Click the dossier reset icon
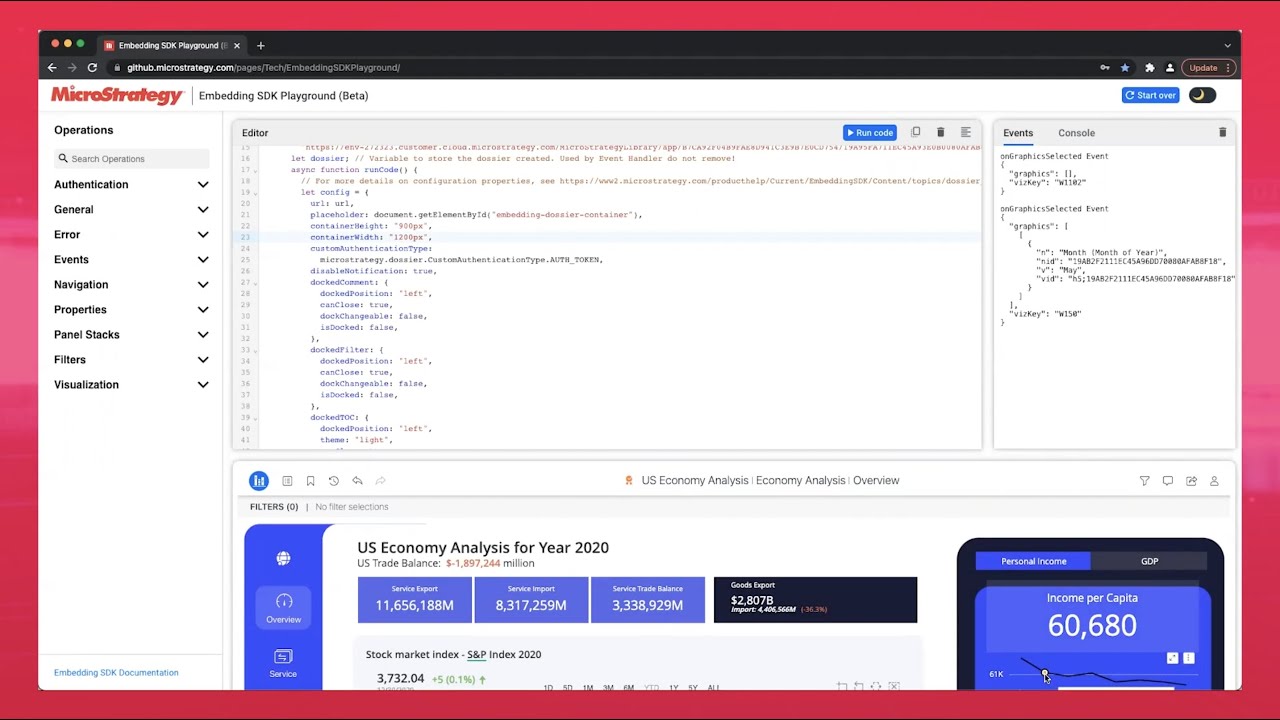1280x720 pixels. coord(334,481)
